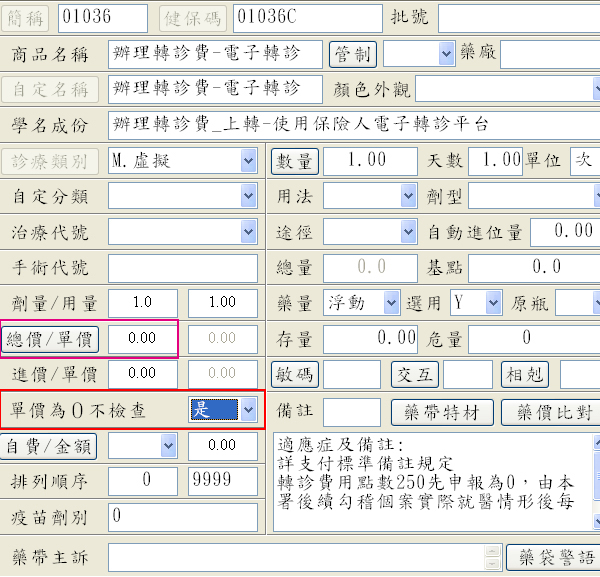Expand the 用法 dropdown

(408, 195)
